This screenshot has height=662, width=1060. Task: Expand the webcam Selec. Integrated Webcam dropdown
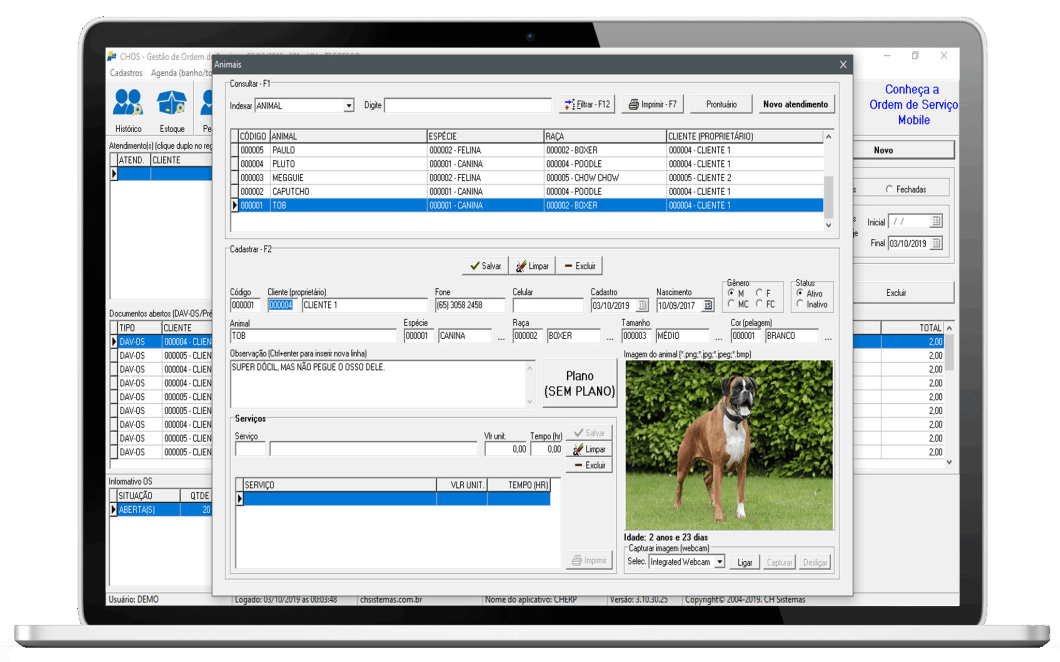(x=720, y=562)
